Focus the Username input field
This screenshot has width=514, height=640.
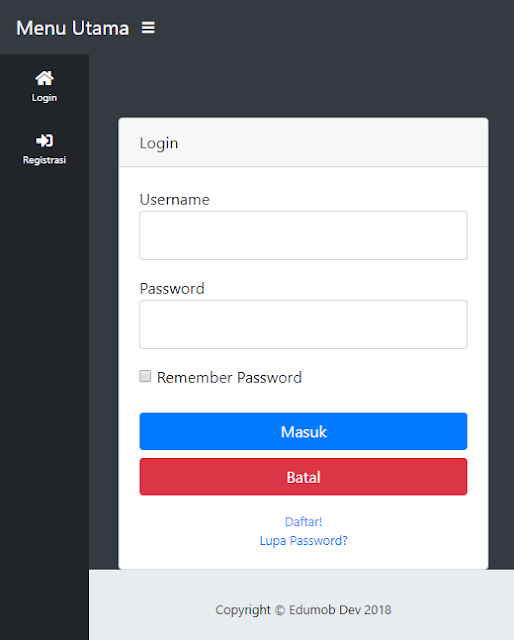pyautogui.click(x=303, y=236)
